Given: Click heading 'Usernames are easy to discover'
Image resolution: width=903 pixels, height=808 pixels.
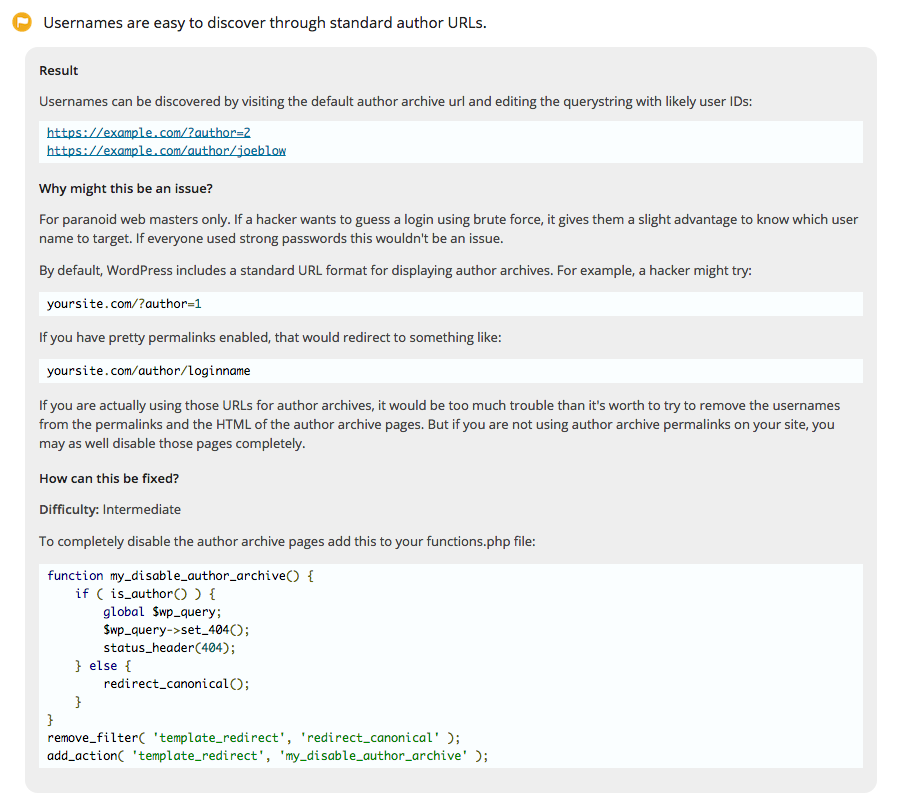Looking at the screenshot, I should pos(265,22).
